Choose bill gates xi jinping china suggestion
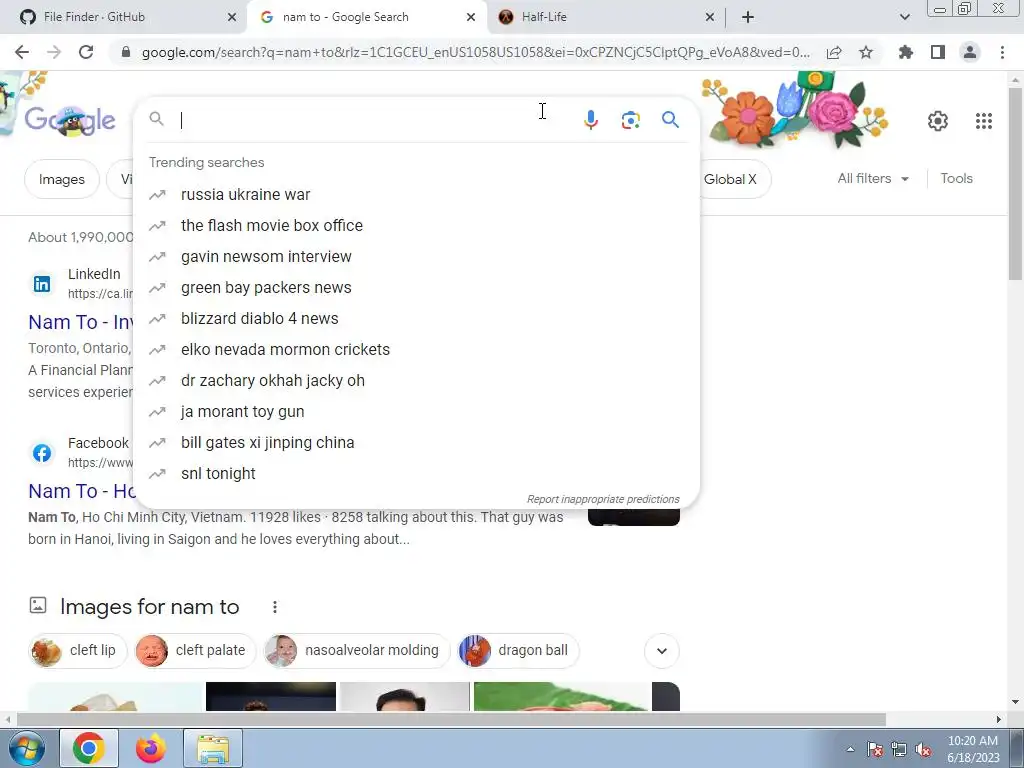Image resolution: width=1024 pixels, height=768 pixels. [416, 443]
